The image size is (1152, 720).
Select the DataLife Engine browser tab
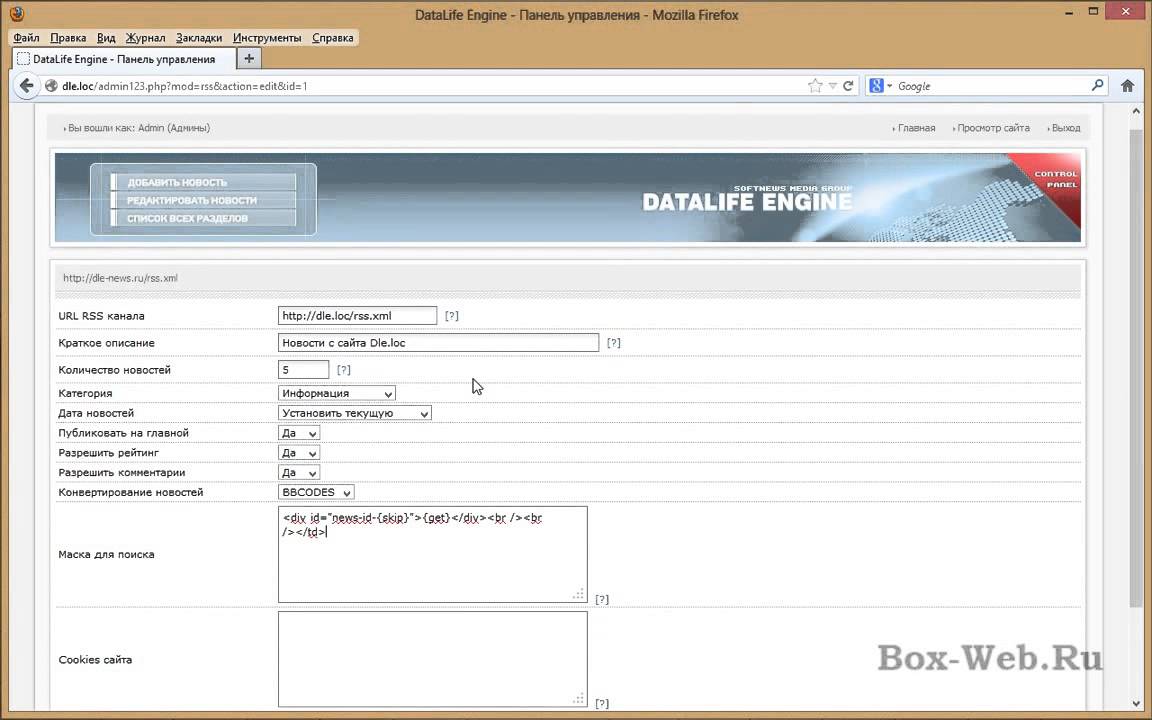(x=124, y=59)
